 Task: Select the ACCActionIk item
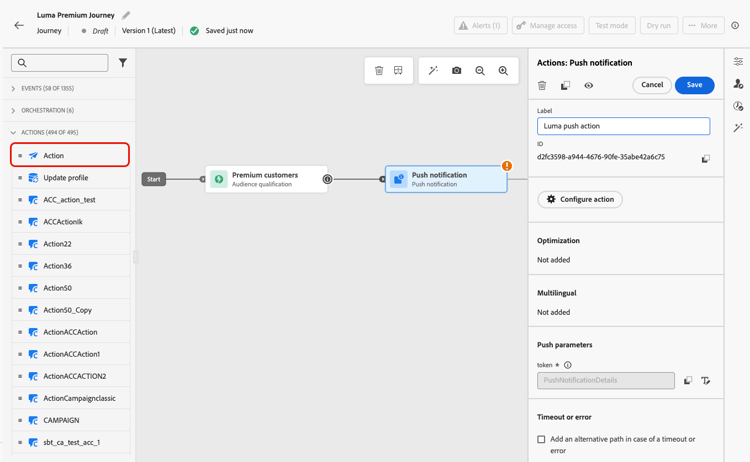[x=71, y=221]
